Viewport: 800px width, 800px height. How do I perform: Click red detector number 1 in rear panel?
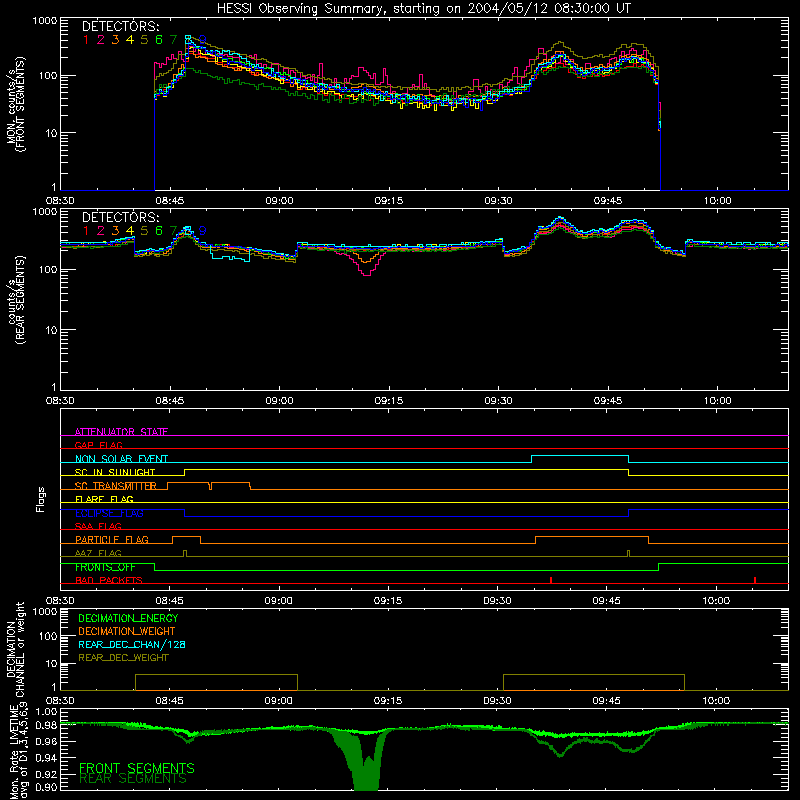tap(86, 231)
